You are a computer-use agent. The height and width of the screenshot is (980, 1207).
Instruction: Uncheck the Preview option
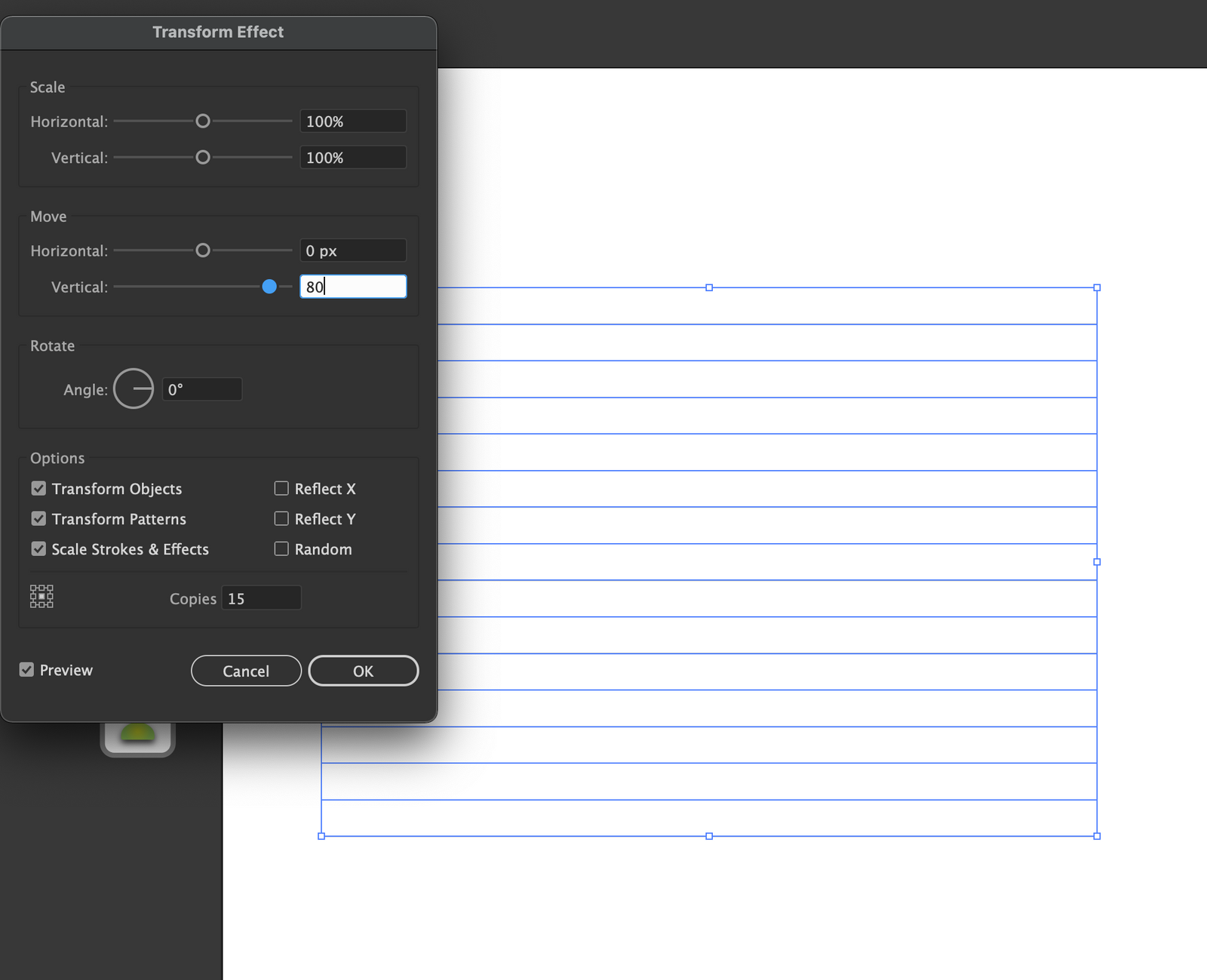[x=26, y=669]
